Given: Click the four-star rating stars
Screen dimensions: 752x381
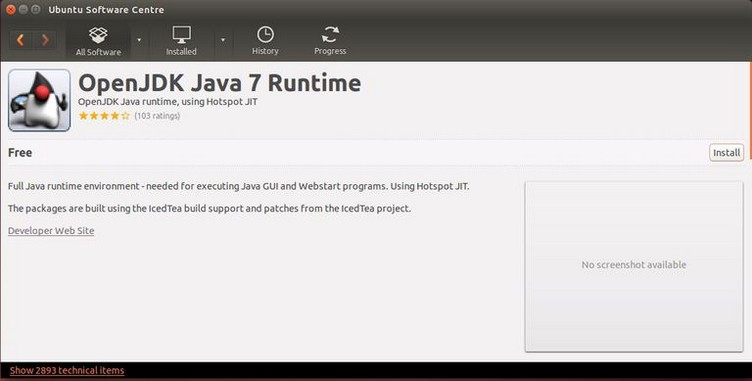Looking at the screenshot, I should point(104,116).
